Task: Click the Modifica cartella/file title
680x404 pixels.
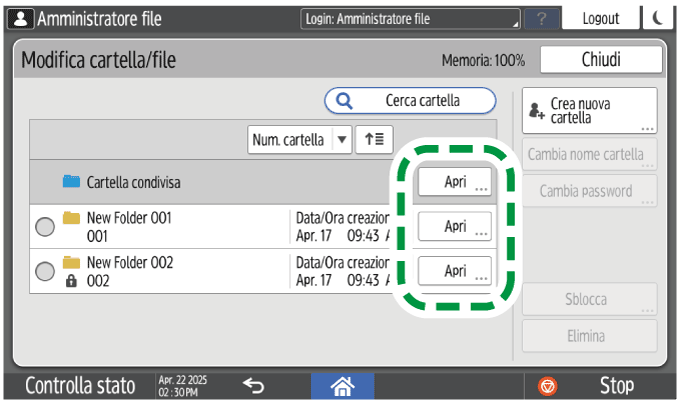Action: (99, 60)
